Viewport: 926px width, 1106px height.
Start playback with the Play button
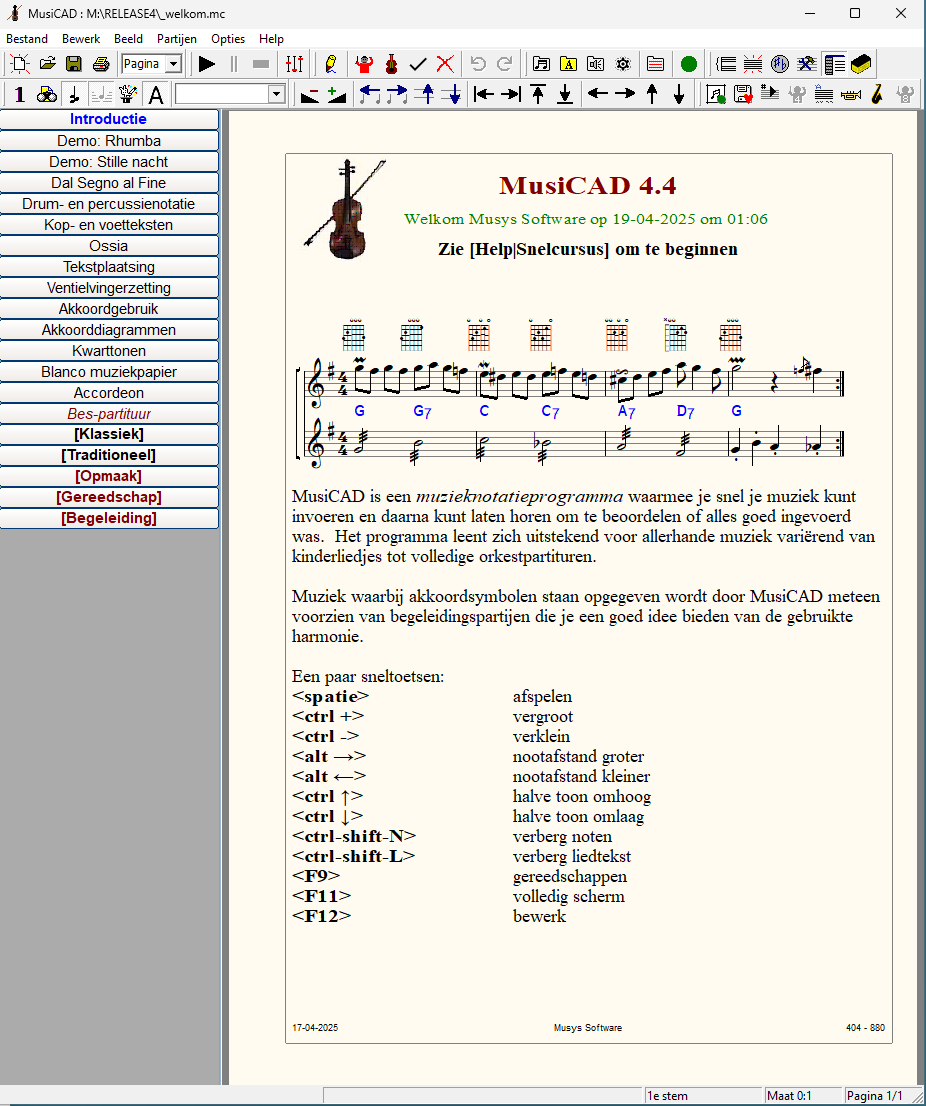point(207,64)
